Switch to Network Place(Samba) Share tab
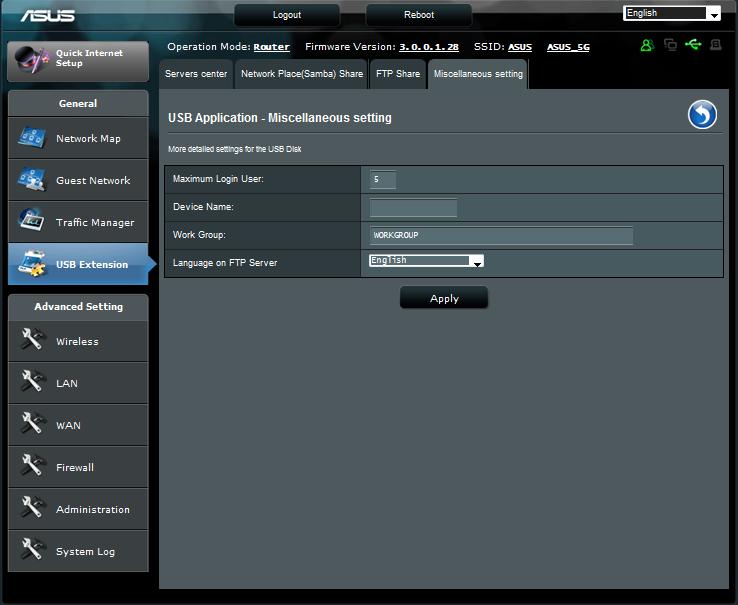Viewport: 738px width, 605px height. click(x=302, y=74)
